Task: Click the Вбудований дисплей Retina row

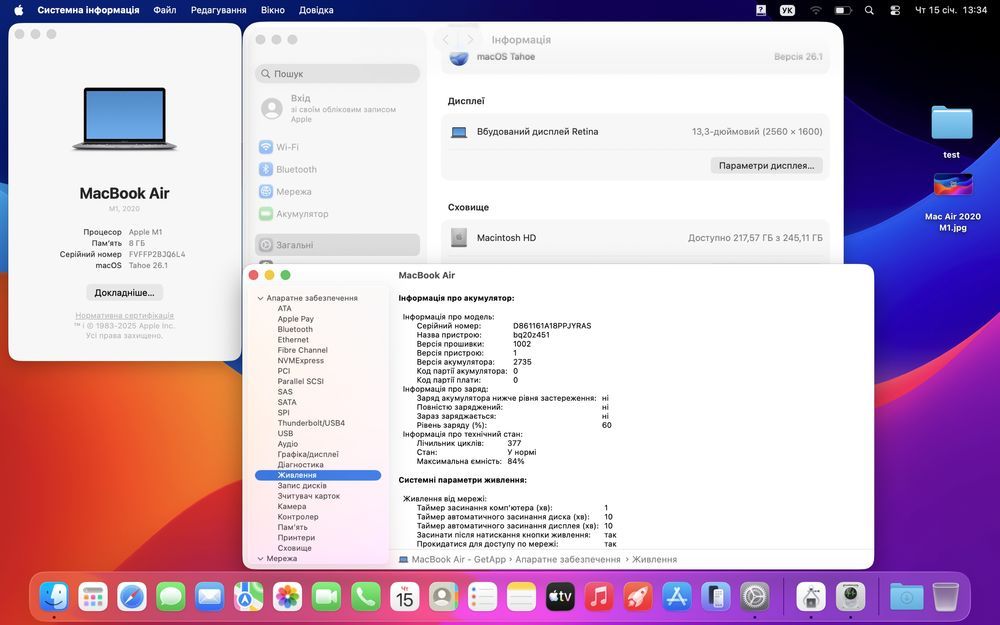Action: (635, 132)
